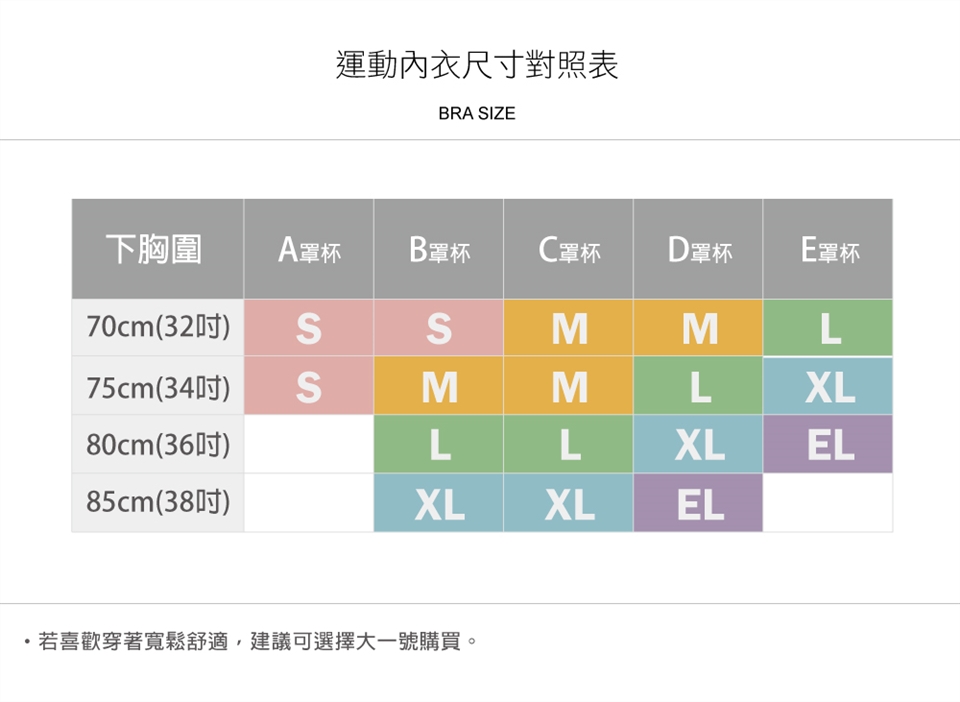Image resolution: width=960 pixels, height=702 pixels.
Task: Select the blue XL cell in 75cm row
Action: pyautogui.click(x=829, y=387)
